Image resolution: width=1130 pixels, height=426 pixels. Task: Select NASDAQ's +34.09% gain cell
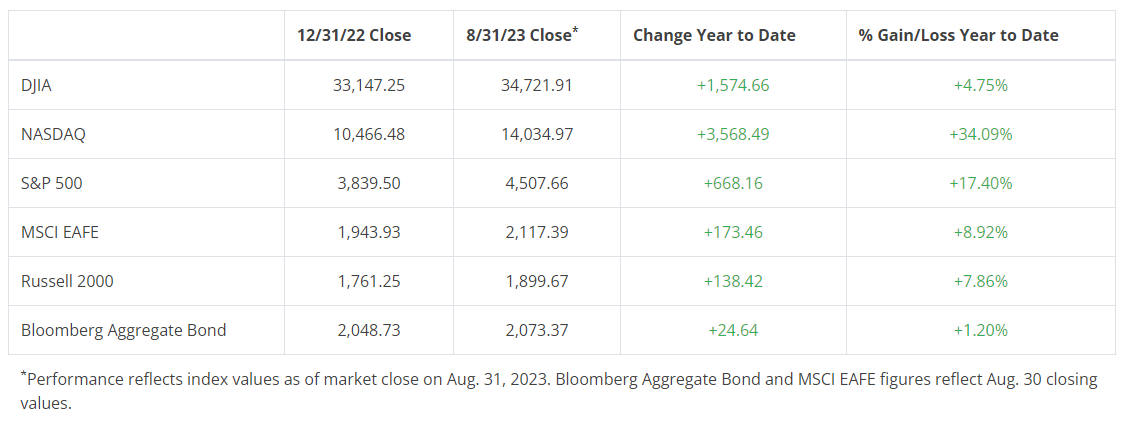point(980,134)
